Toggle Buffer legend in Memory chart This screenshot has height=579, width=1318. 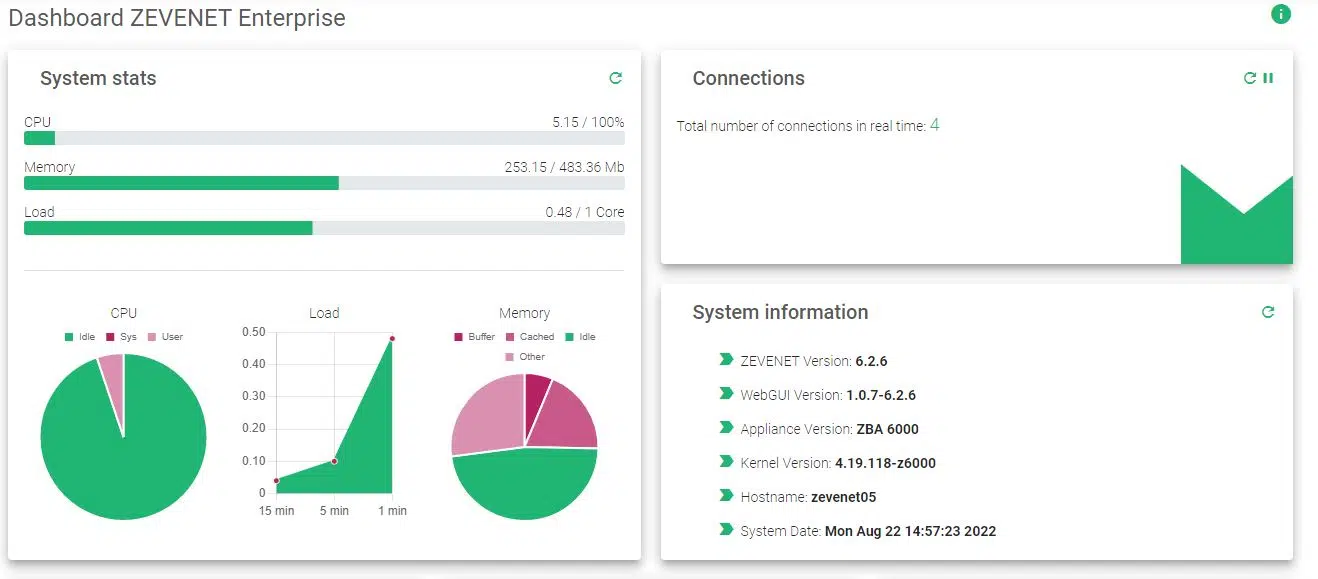pos(473,337)
